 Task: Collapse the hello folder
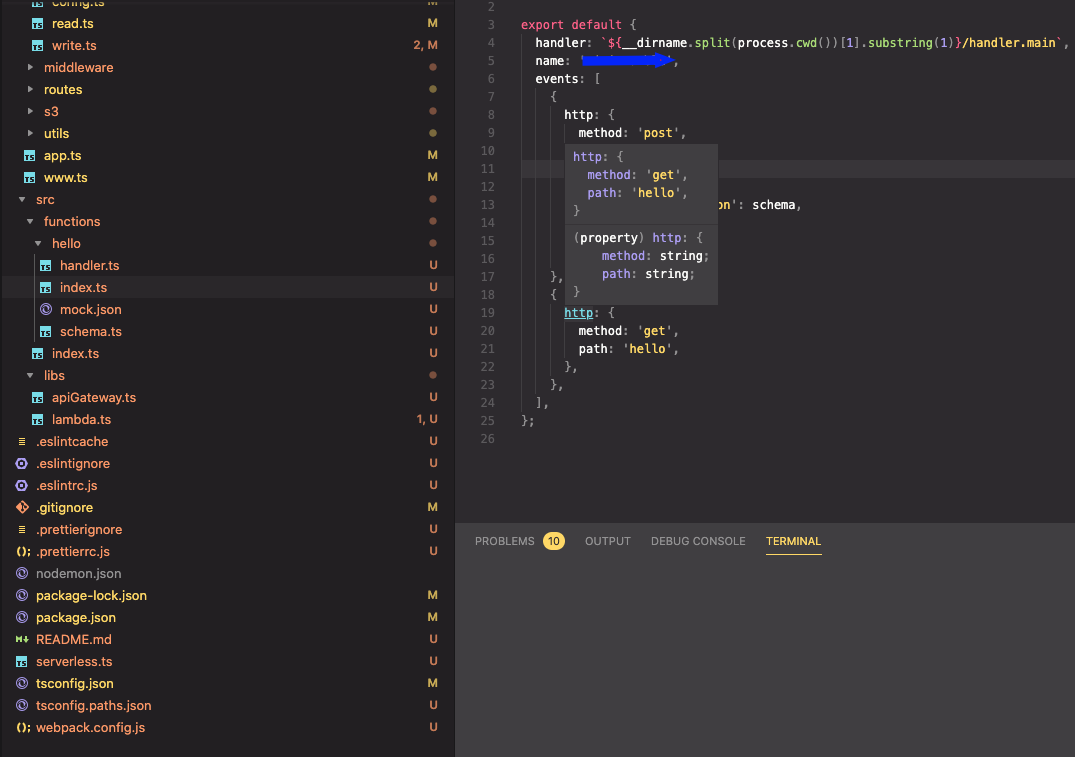38,243
